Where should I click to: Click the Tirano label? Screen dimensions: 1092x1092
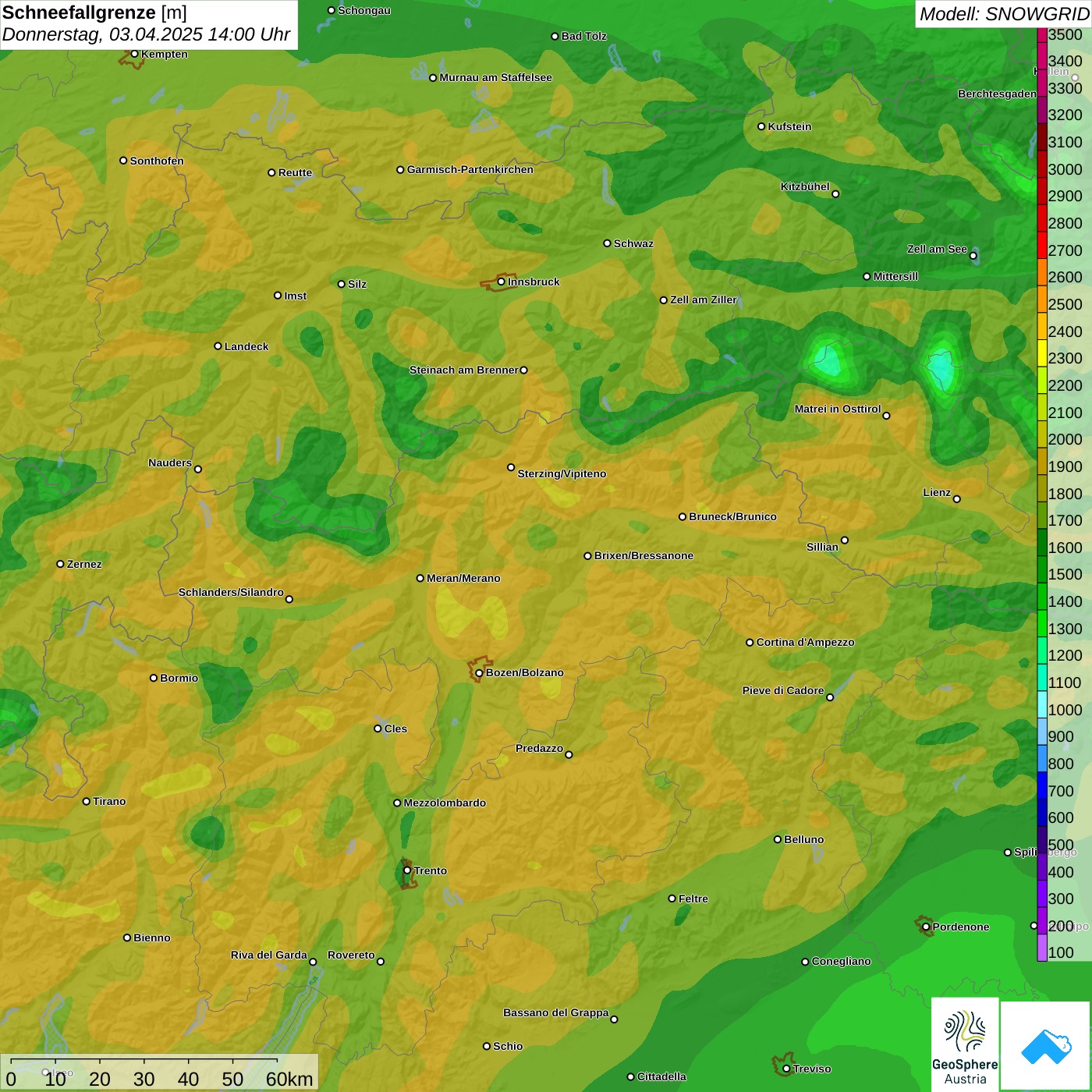click(x=109, y=801)
